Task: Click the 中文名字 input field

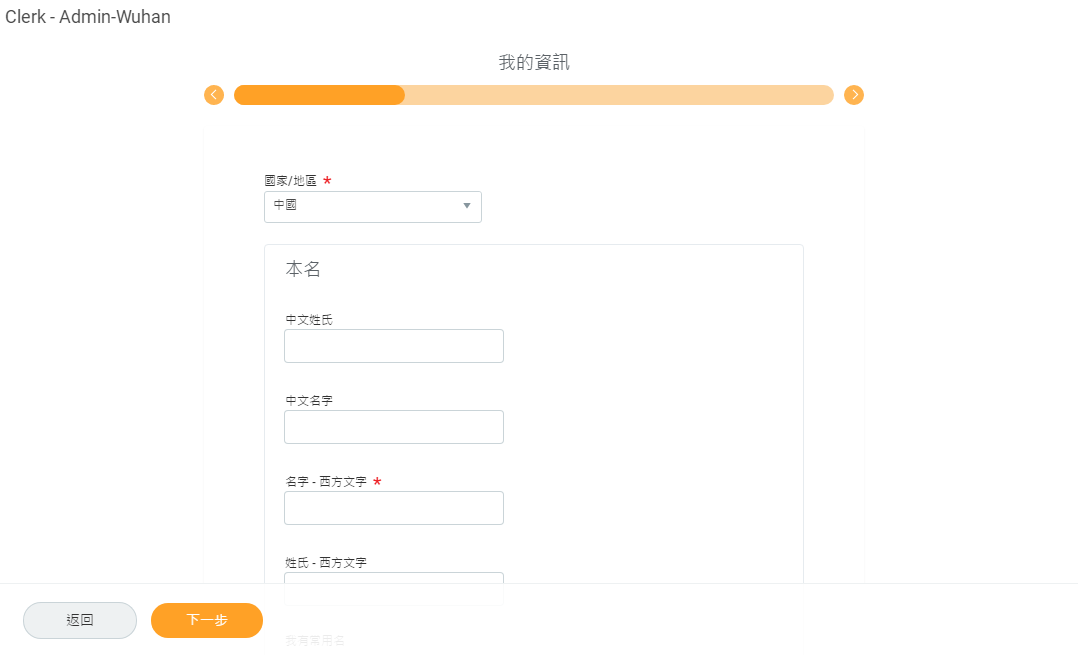Action: pyautogui.click(x=393, y=426)
